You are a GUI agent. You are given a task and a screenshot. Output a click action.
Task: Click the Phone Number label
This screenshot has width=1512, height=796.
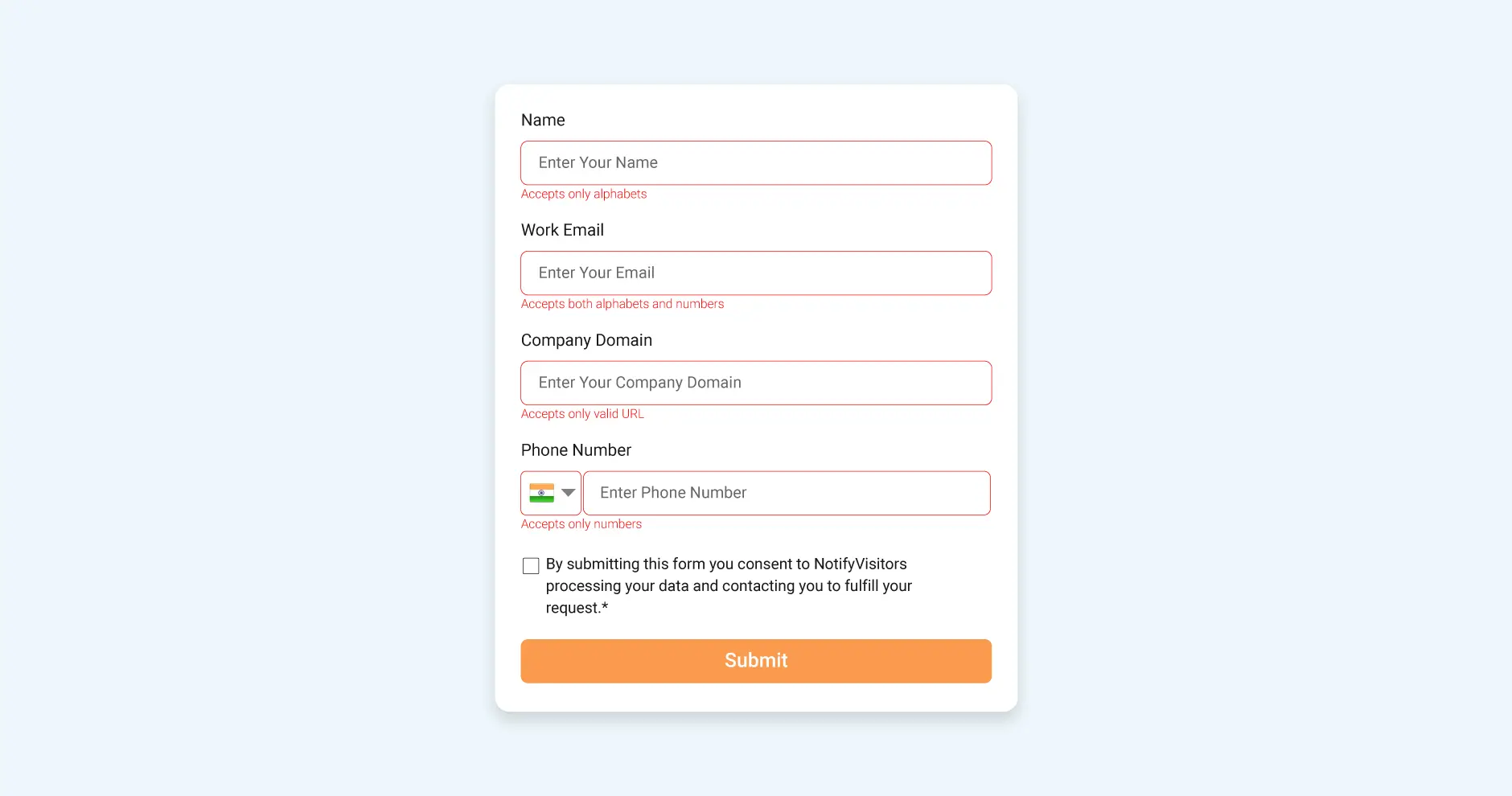pos(576,450)
